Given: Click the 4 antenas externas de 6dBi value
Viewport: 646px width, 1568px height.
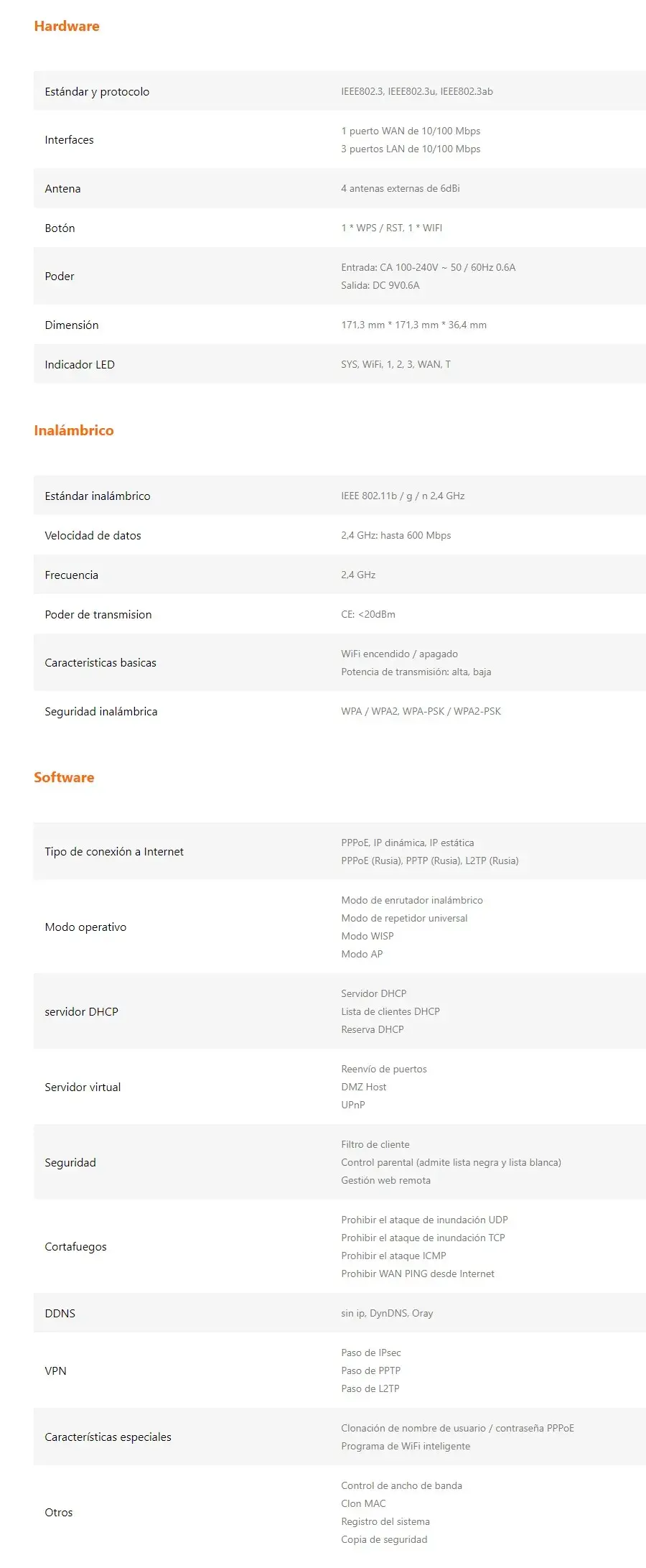Looking at the screenshot, I should 401,188.
